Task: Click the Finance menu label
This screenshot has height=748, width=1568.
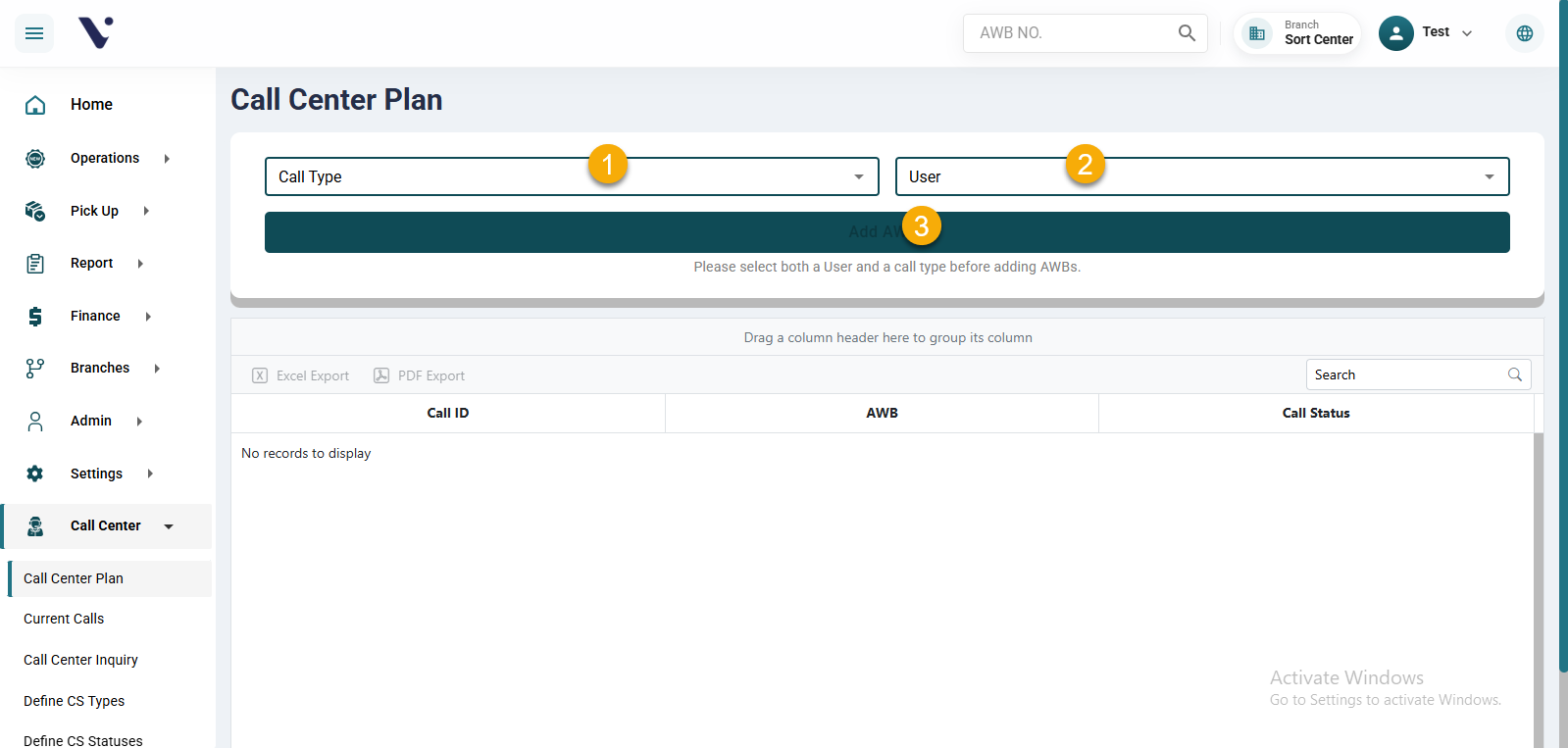Action: click(x=95, y=316)
